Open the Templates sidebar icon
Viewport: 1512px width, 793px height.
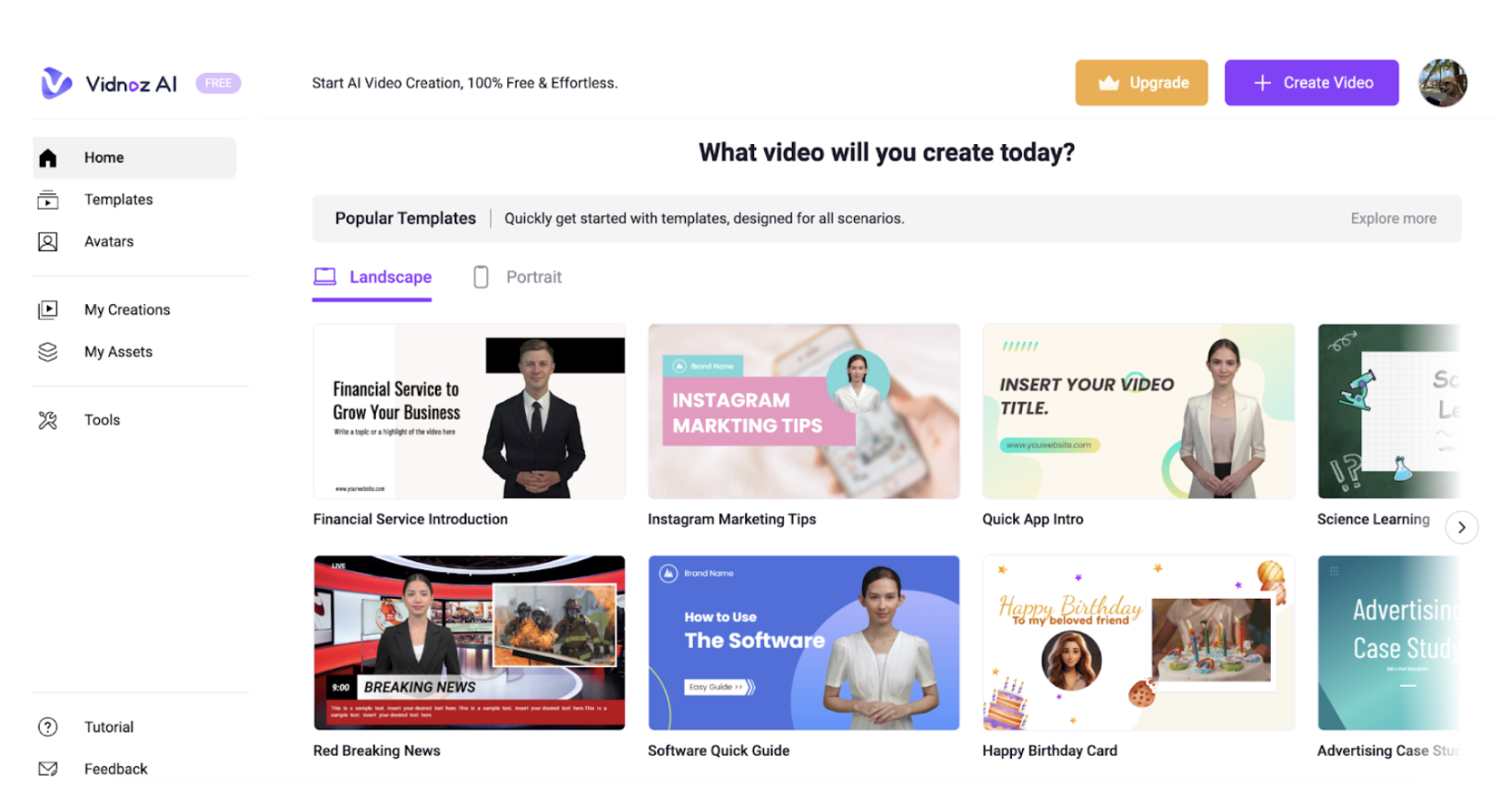coord(48,200)
